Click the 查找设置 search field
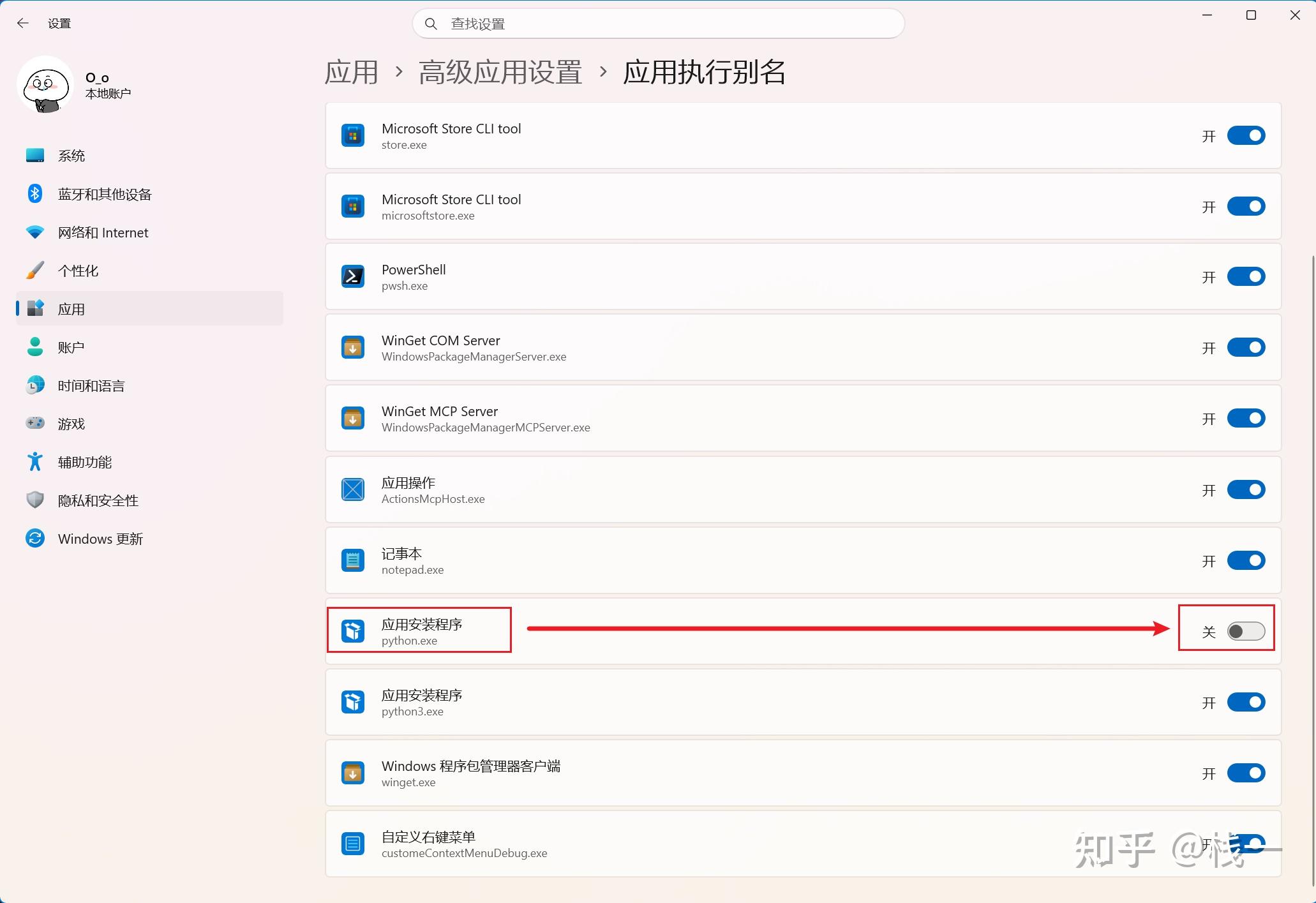Image resolution: width=1316 pixels, height=903 pixels. point(658,24)
